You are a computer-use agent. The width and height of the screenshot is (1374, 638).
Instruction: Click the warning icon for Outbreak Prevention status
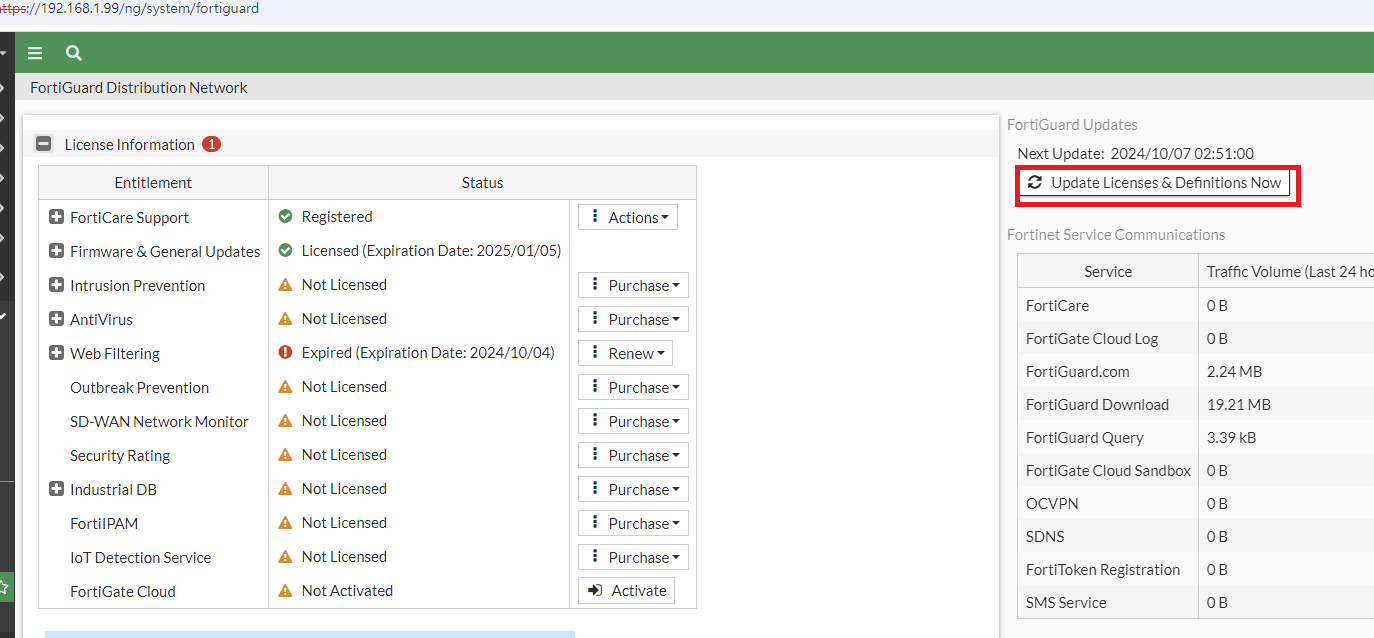click(x=285, y=386)
